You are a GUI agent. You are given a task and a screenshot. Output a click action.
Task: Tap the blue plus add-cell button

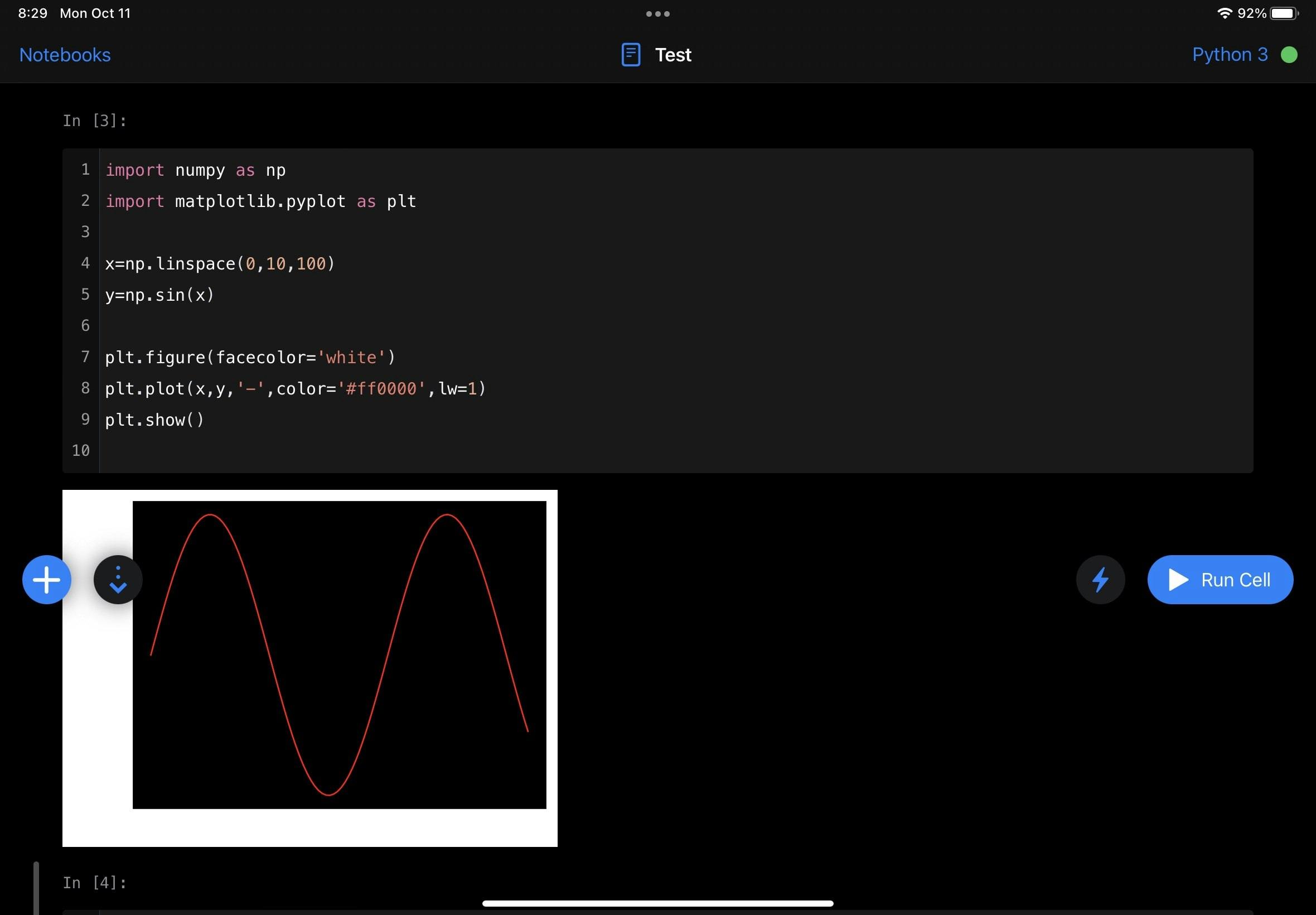pos(46,580)
